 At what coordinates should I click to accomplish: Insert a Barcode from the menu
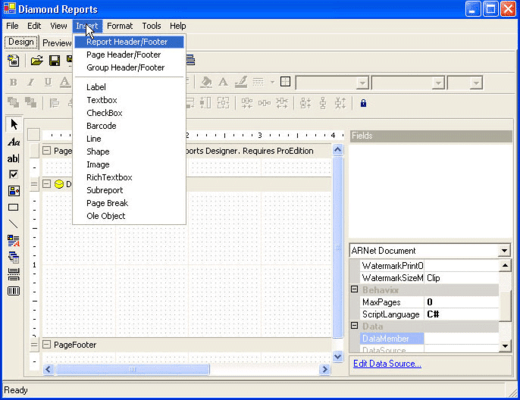[x=129, y=126]
